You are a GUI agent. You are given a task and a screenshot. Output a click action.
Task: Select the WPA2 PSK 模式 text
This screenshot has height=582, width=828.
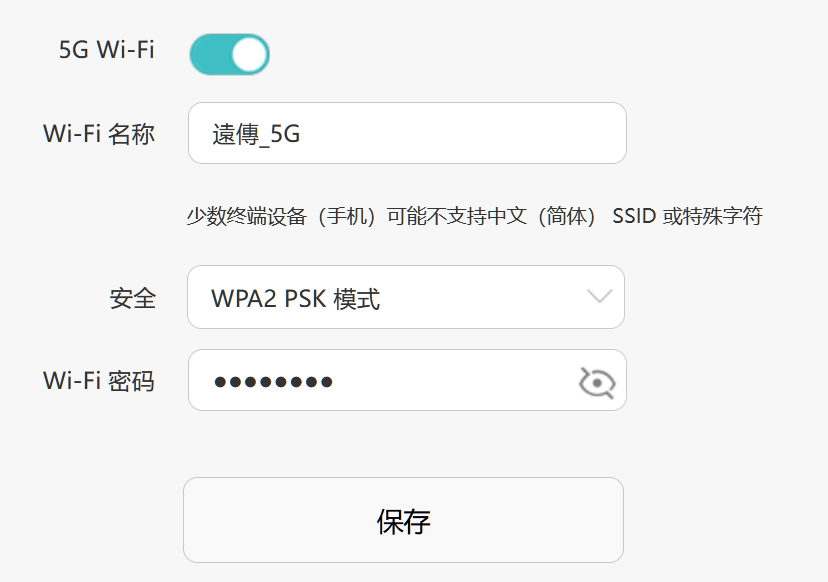(x=295, y=298)
